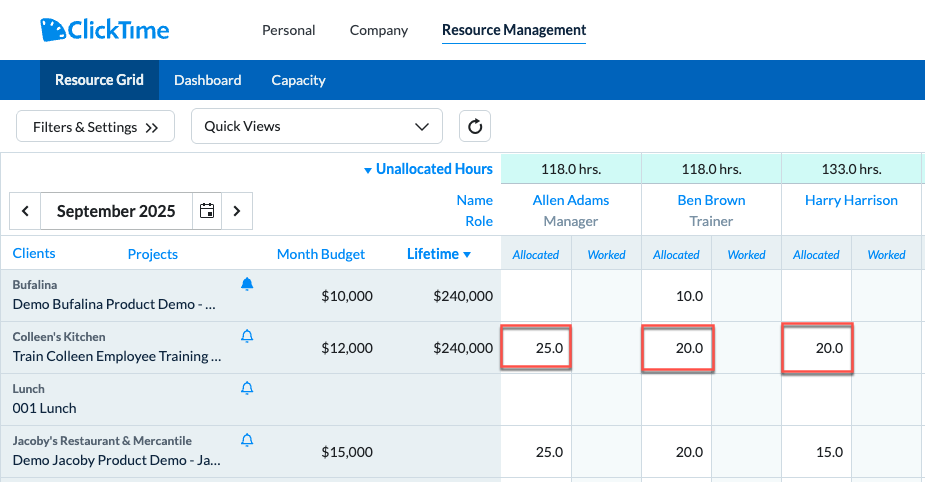Switch to the Resource Grid tab
The width and height of the screenshot is (925, 482).
click(99, 80)
